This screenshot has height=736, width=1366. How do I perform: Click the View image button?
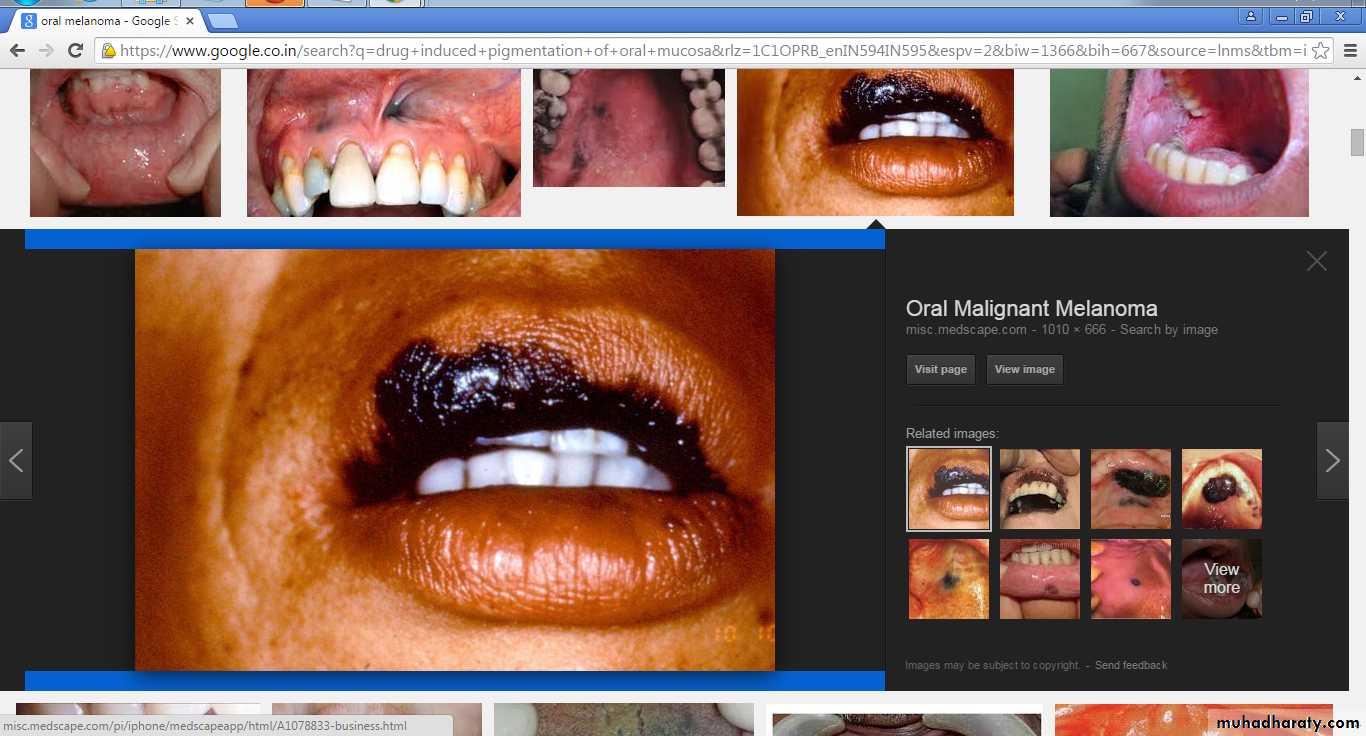(1024, 369)
